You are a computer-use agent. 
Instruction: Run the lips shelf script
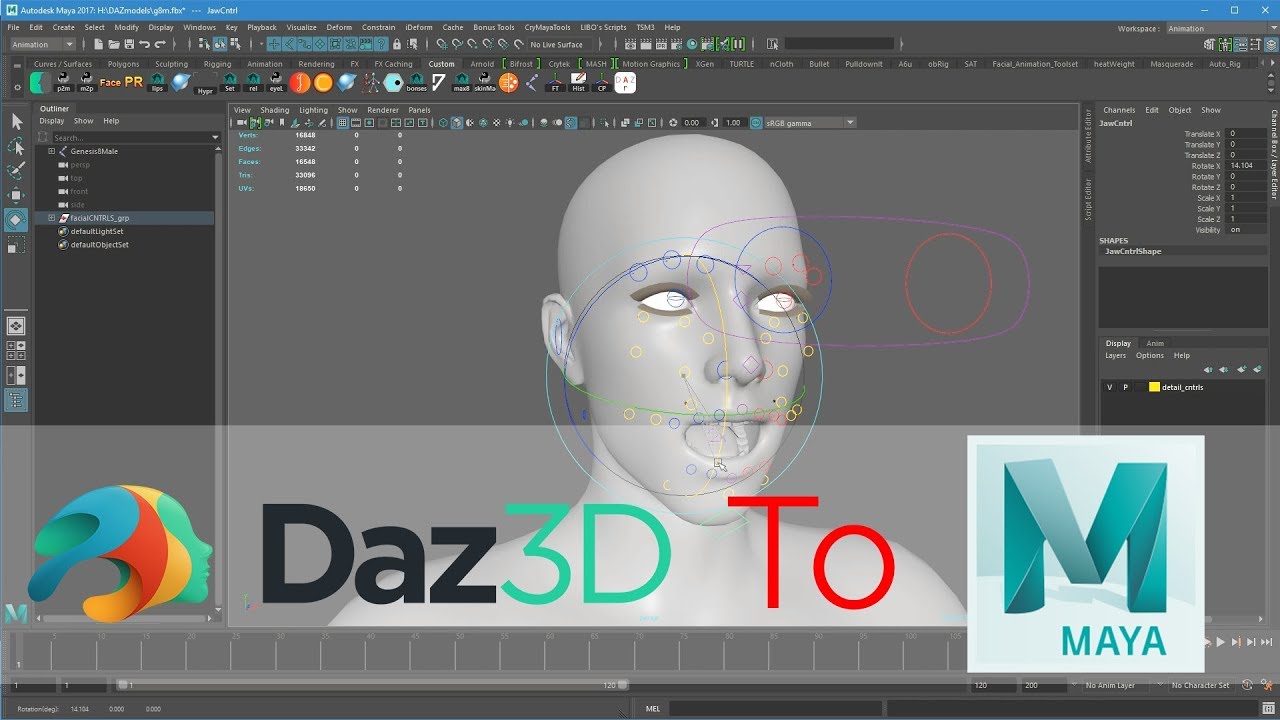pyautogui.click(x=157, y=83)
